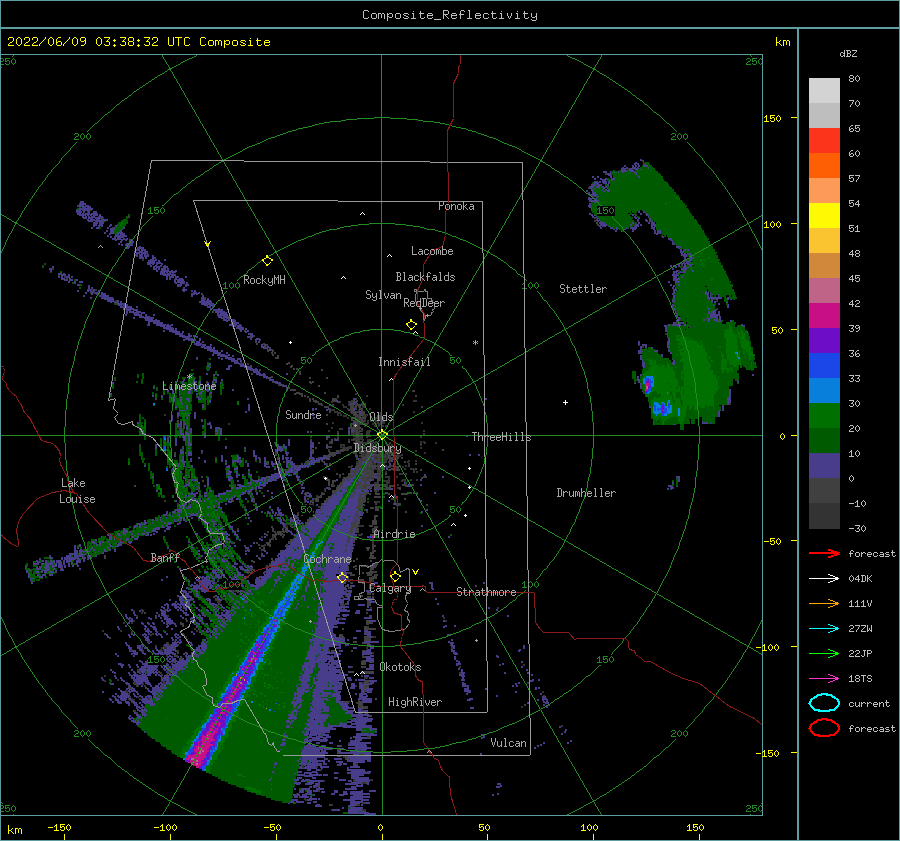900x841 pixels.
Task: Click the red forecast arrow in legend
Action: 824,553
